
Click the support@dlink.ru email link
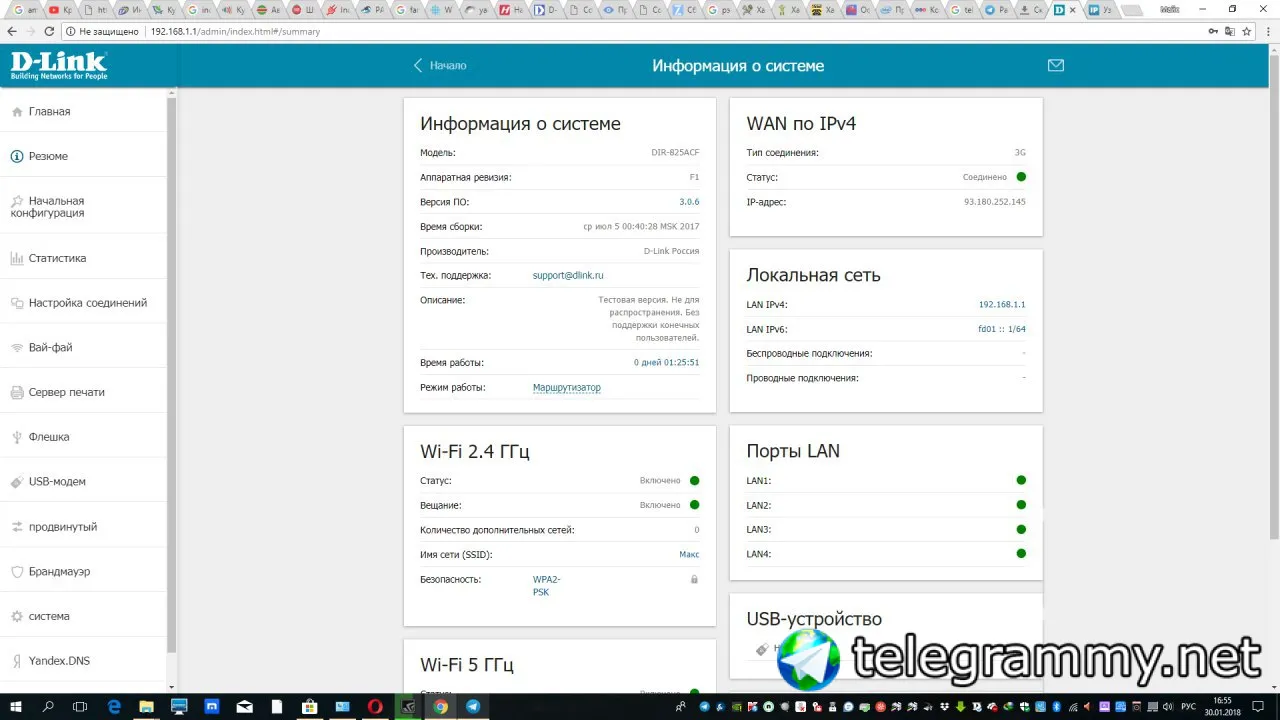pos(568,275)
